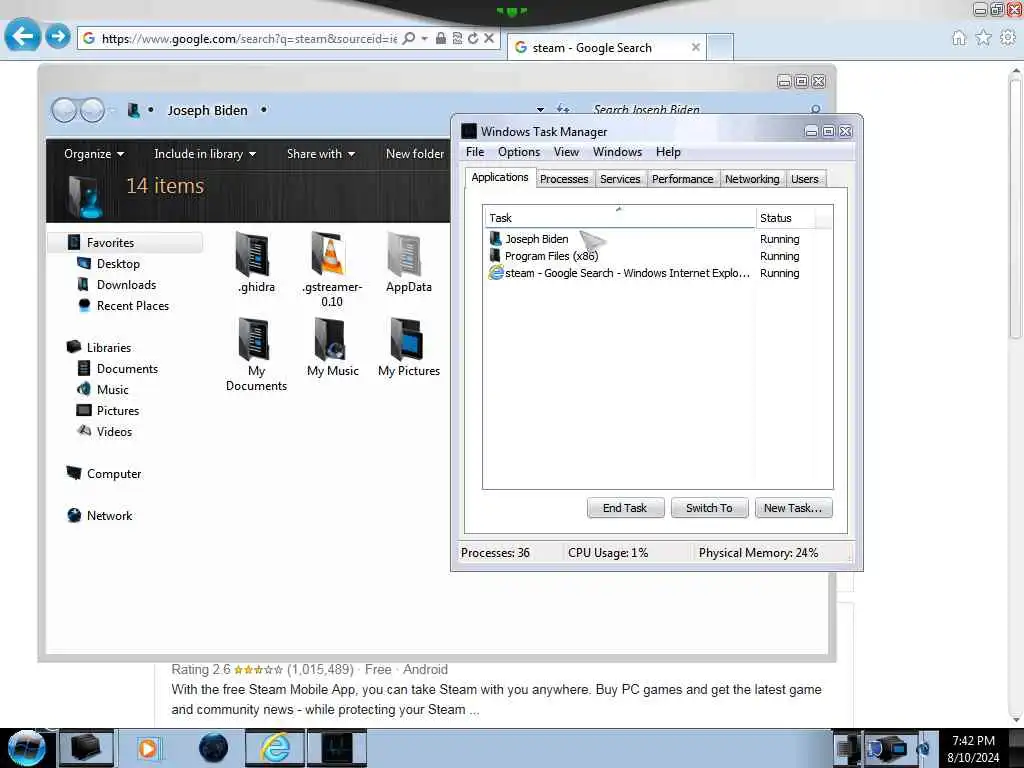This screenshot has width=1024, height=768.
Task: Select Desktop under Favorites
Action: pyautogui.click(x=118, y=264)
